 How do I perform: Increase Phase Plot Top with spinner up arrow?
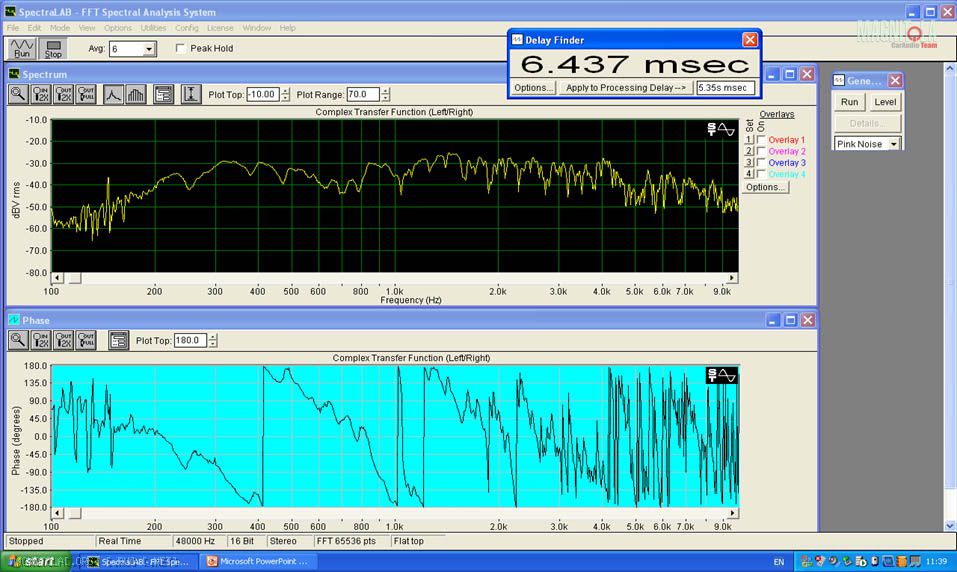pyautogui.click(x=212, y=337)
